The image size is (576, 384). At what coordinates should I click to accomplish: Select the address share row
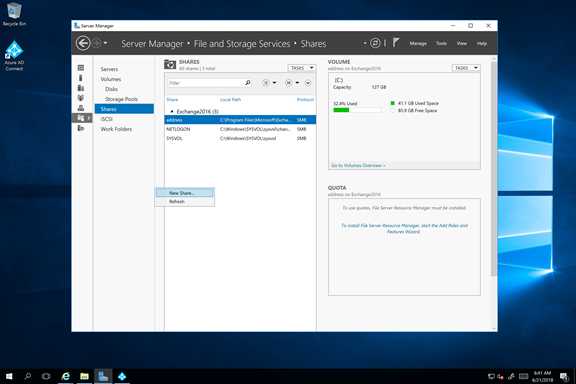pos(240,120)
